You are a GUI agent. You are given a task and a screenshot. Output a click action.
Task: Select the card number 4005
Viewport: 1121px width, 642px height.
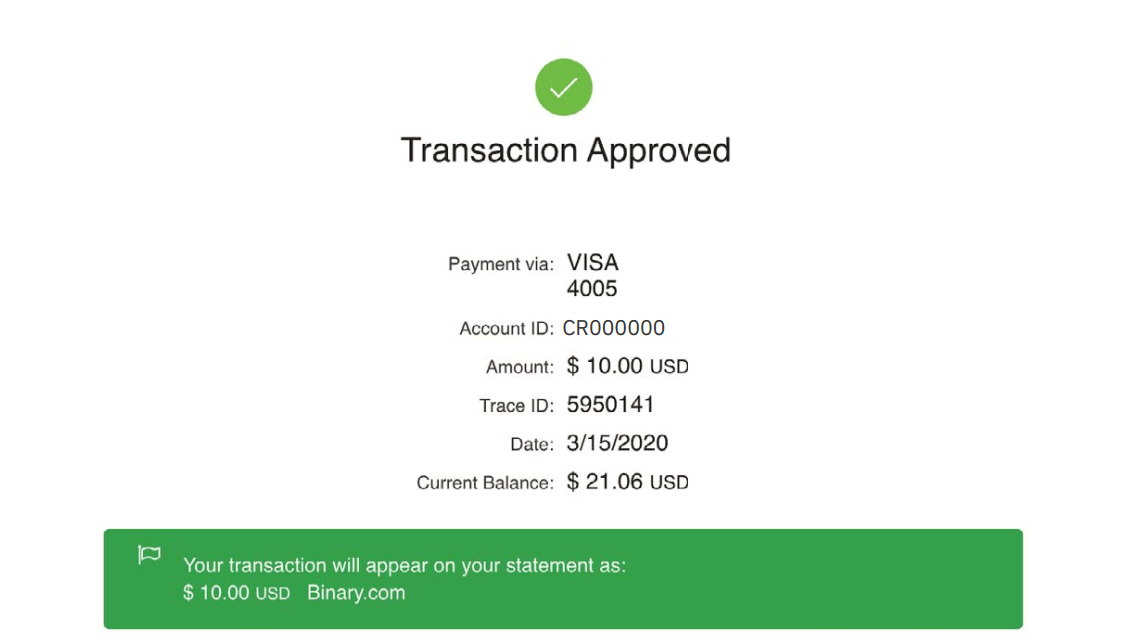pos(592,289)
